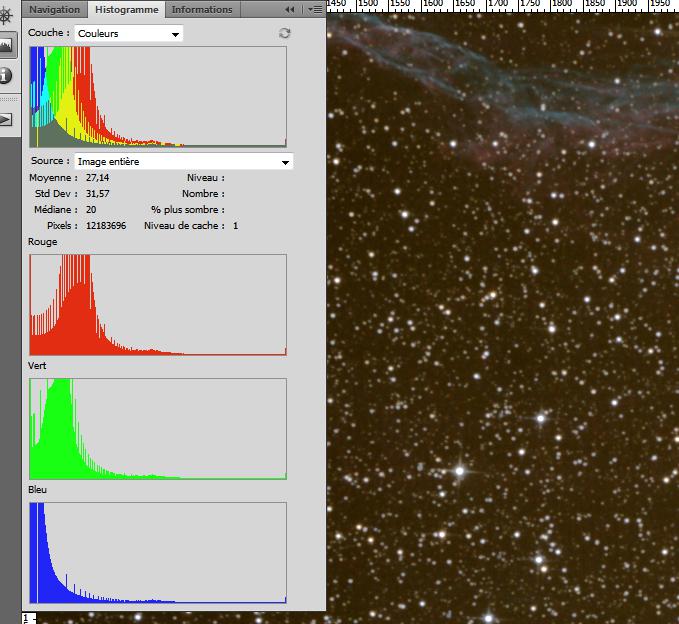Click the Vert label
Viewport: 679px width, 624px height.
tap(37, 365)
